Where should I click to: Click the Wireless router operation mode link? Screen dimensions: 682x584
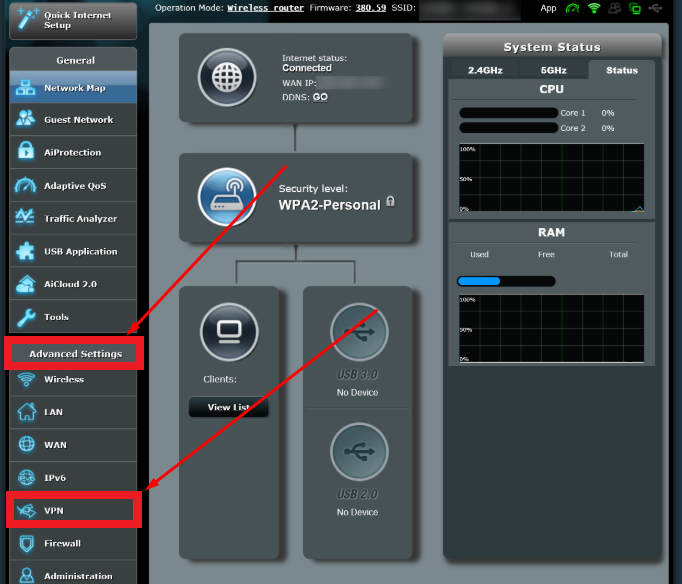(x=268, y=8)
